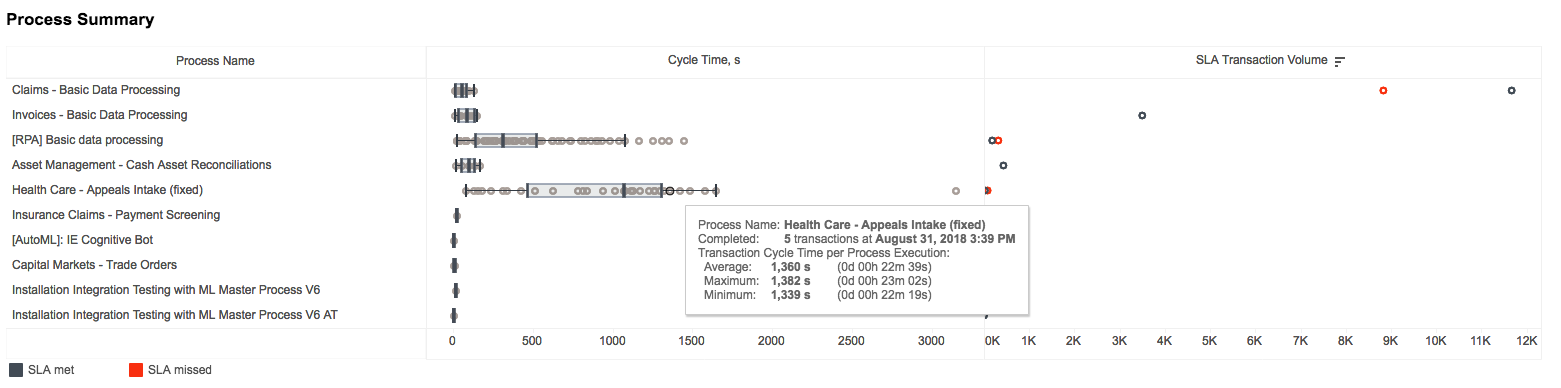The height and width of the screenshot is (388, 1561).
Task: Select the [AutoML]: IE Cognitive Bot process
Action: pyautogui.click(x=82, y=240)
